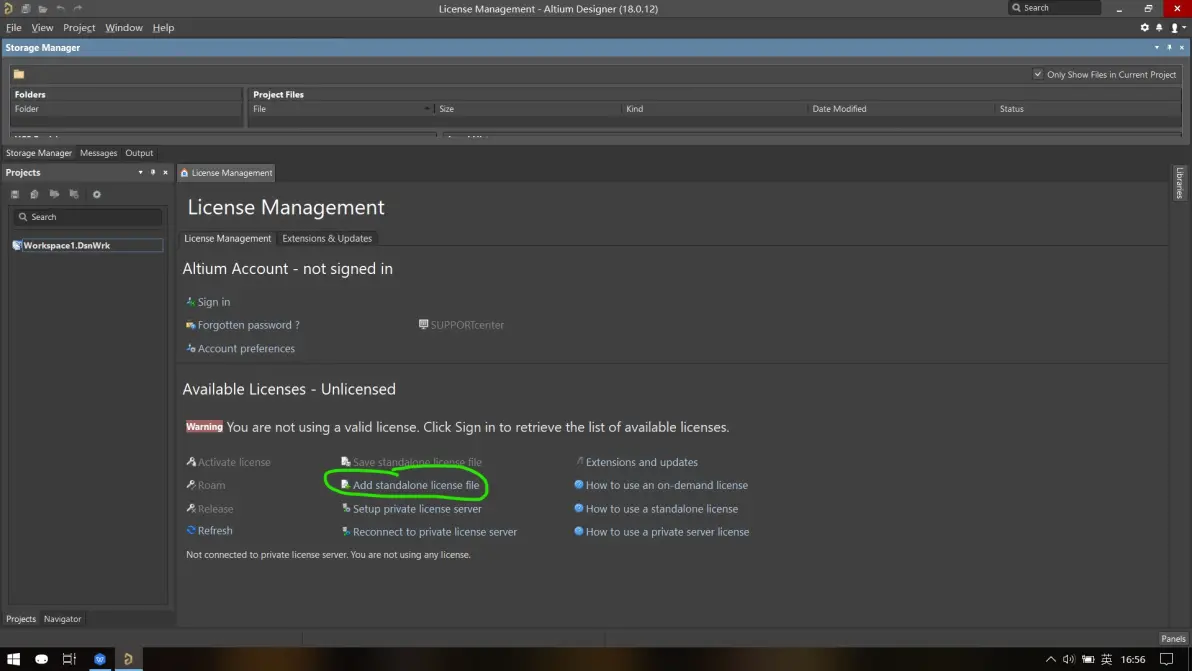Viewport: 1192px width, 671px height.
Task: Open the Extensions & Updates tab
Action: tap(327, 239)
